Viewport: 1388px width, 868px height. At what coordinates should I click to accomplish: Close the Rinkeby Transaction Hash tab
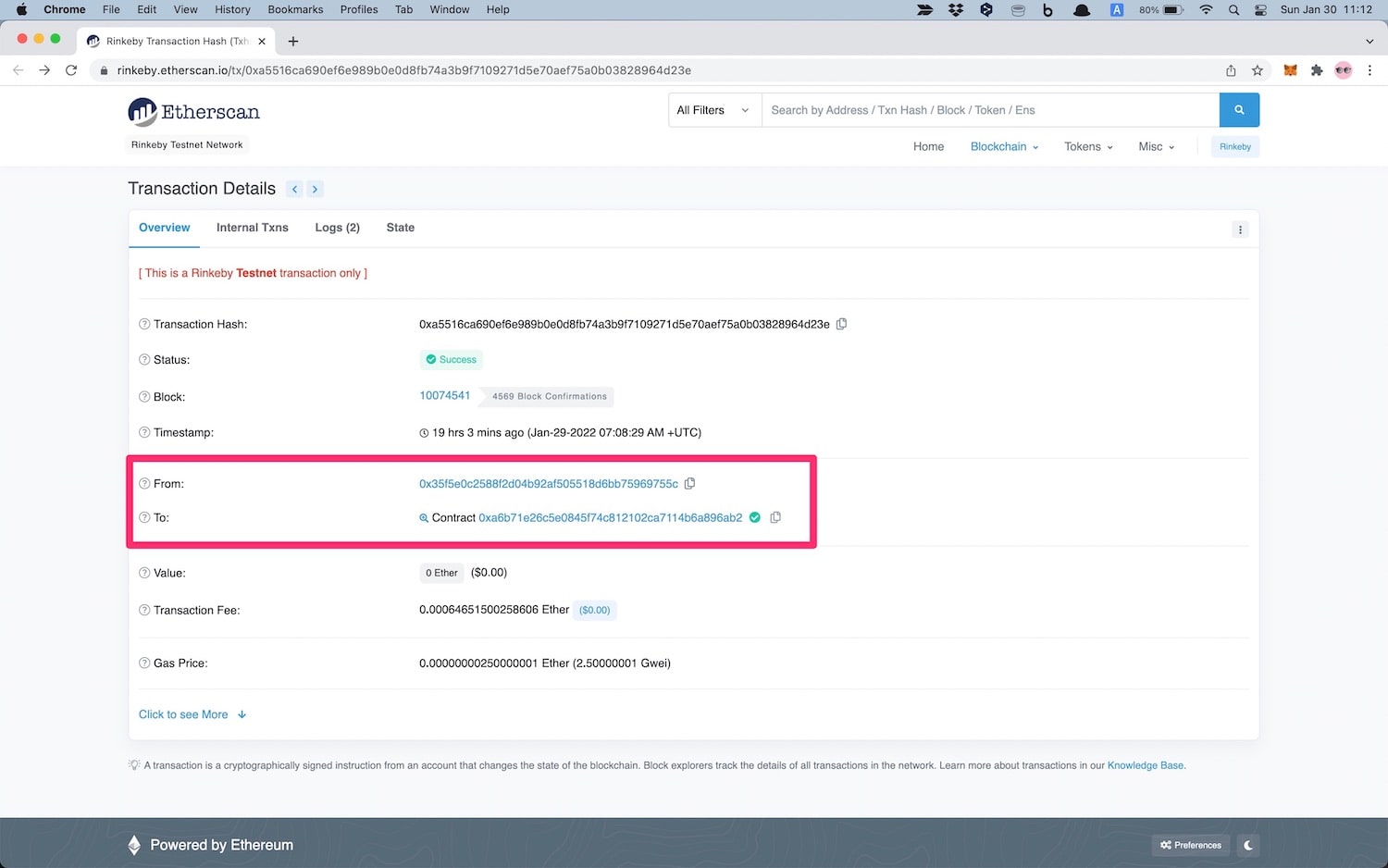262,41
